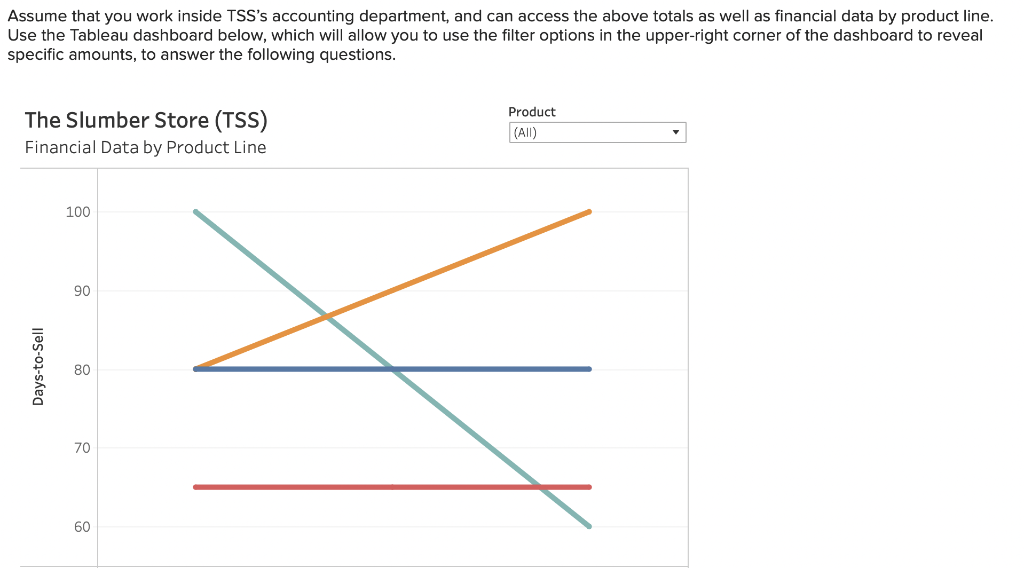Click where teal and orange lines cross
Image resolution: width=1024 pixels, height=568 pixels.
(x=327, y=317)
